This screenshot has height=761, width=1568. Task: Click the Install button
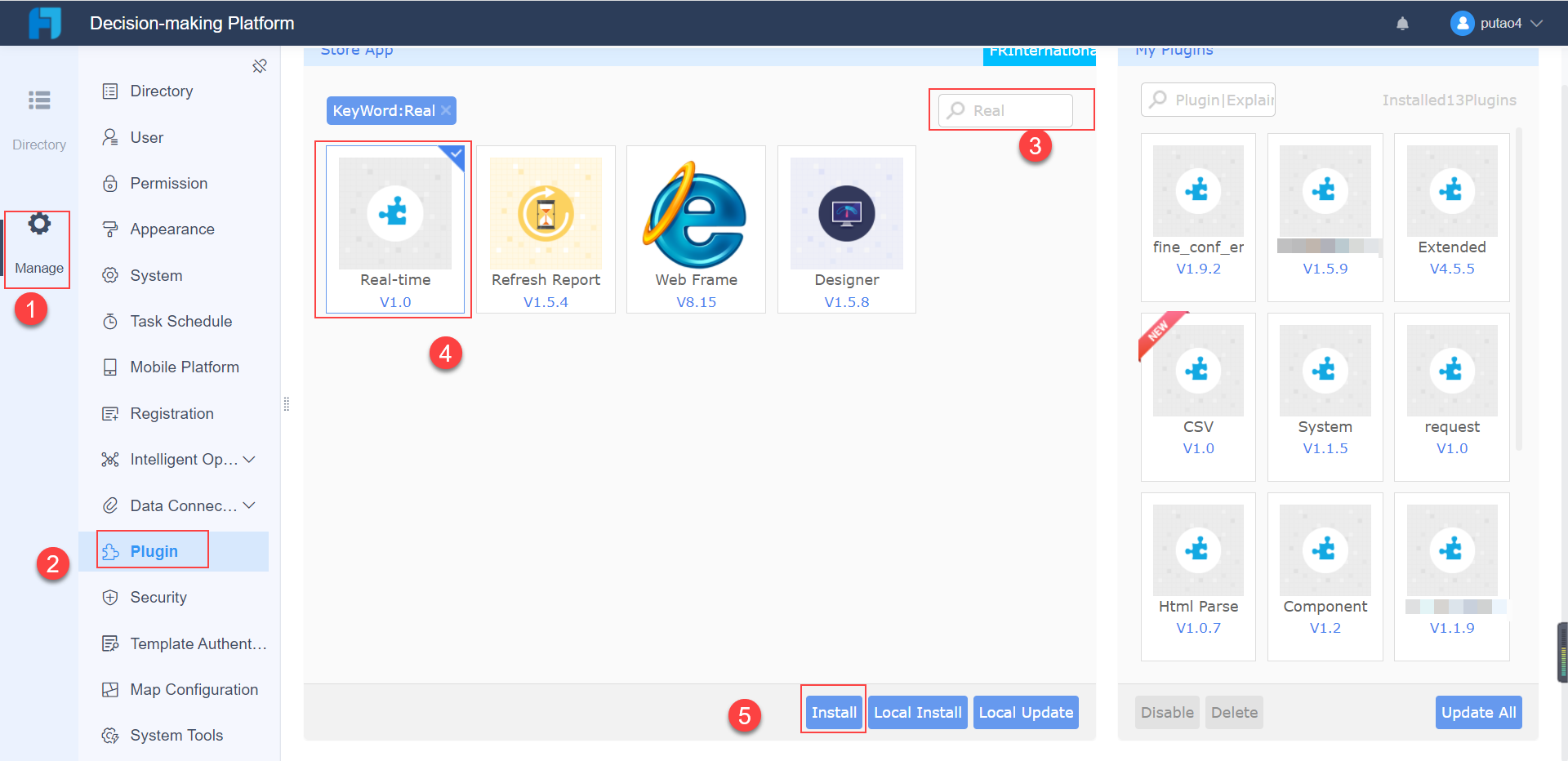[x=834, y=713]
